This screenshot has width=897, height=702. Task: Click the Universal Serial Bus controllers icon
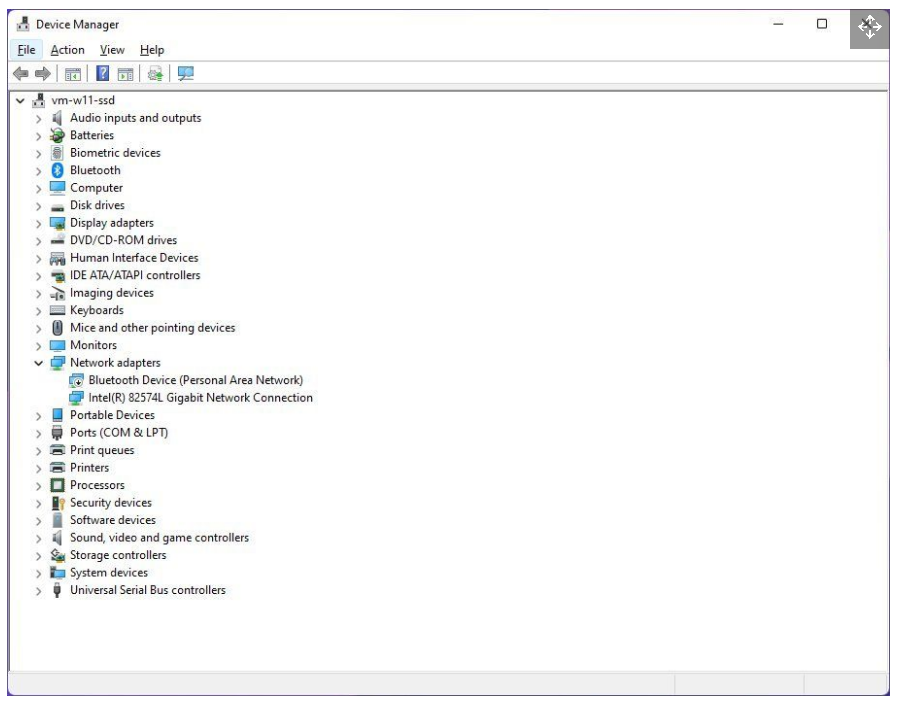57,590
